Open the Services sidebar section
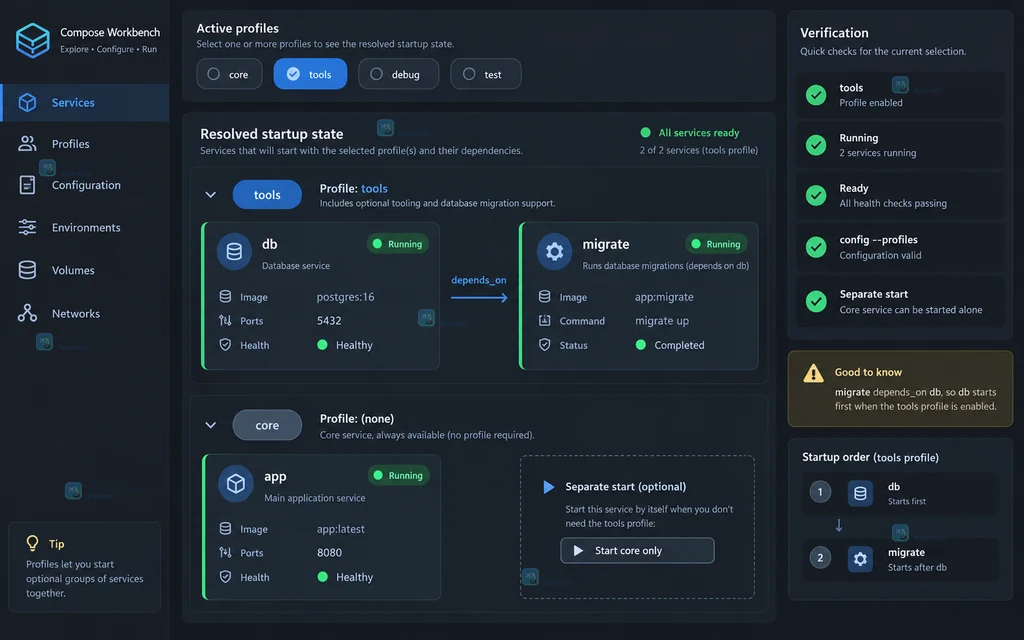This screenshot has width=1024, height=640. click(x=85, y=103)
